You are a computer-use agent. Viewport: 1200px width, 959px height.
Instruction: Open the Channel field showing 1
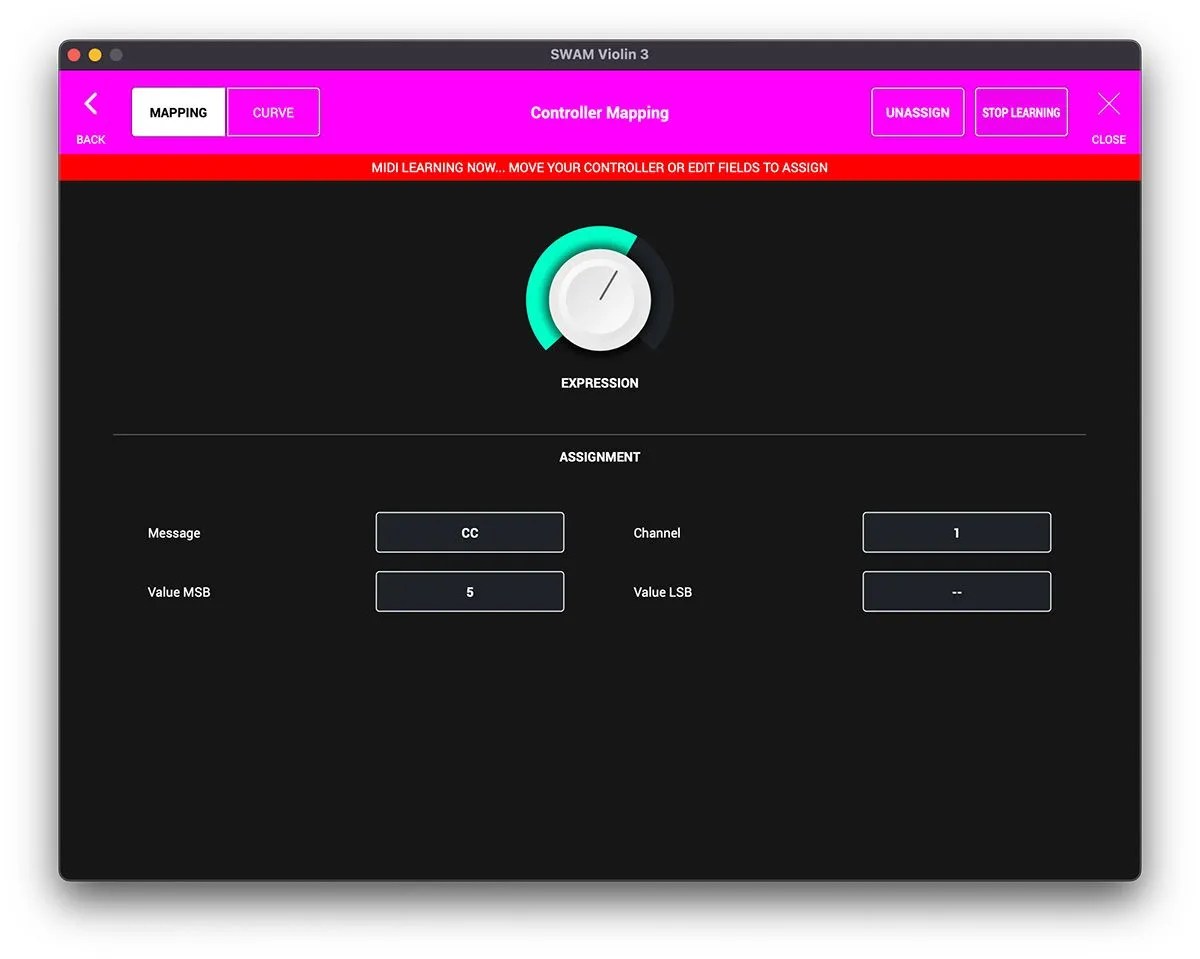[x=957, y=532]
